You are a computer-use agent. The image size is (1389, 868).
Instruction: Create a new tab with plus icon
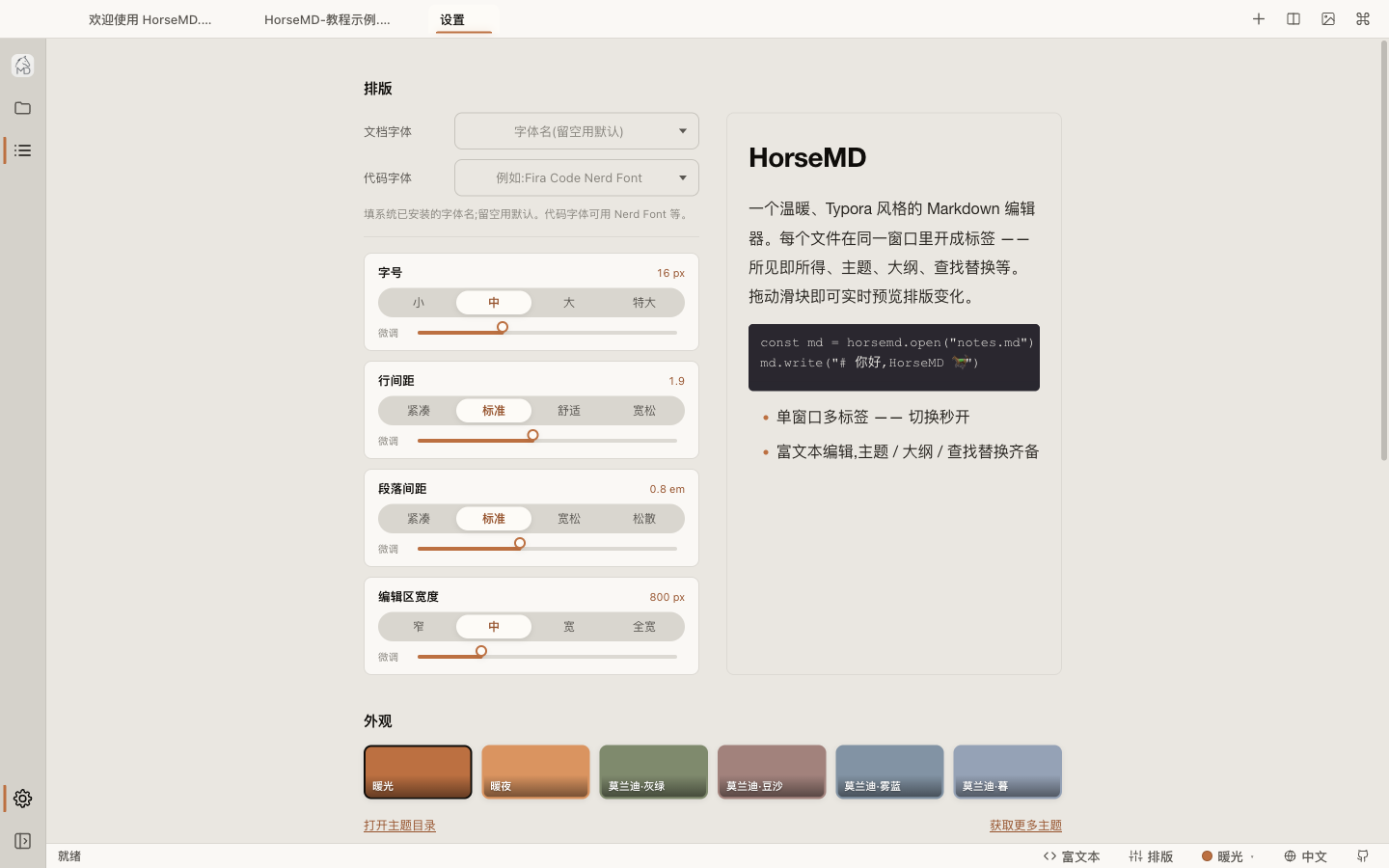click(1259, 19)
